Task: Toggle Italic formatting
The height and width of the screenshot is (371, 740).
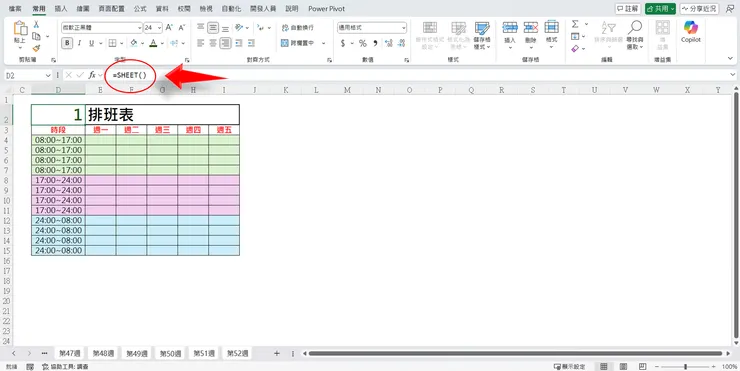Action: 79,43
